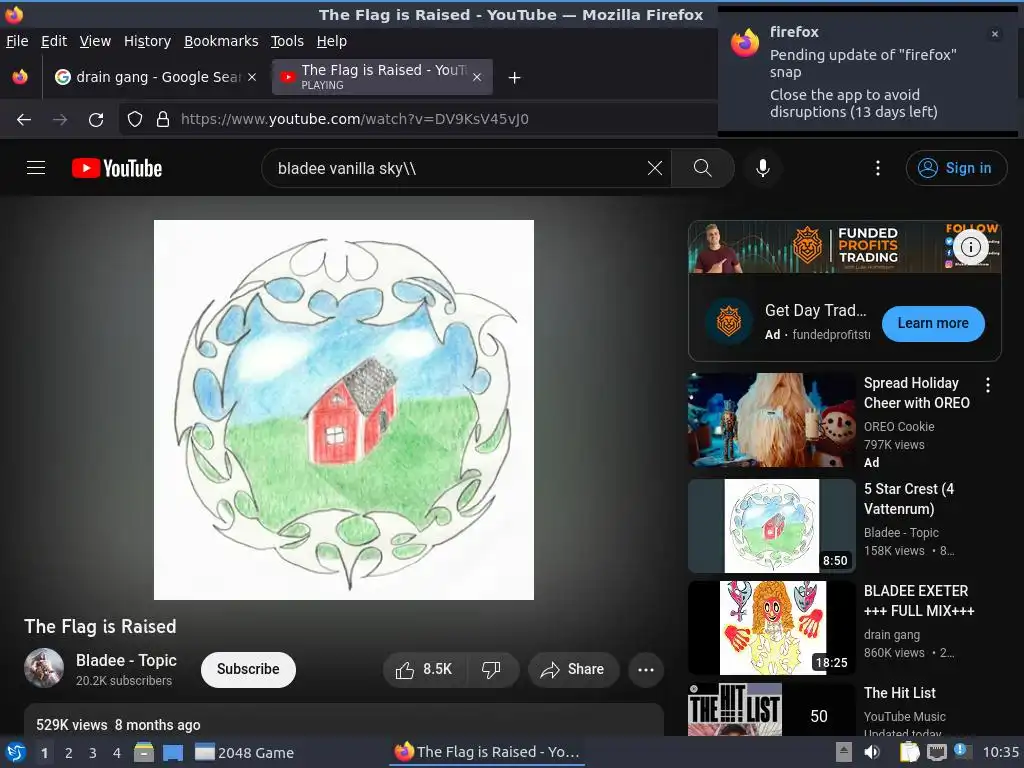Open 2048 Game window from taskbar
This screenshot has height=768, width=1024.
tap(245, 752)
